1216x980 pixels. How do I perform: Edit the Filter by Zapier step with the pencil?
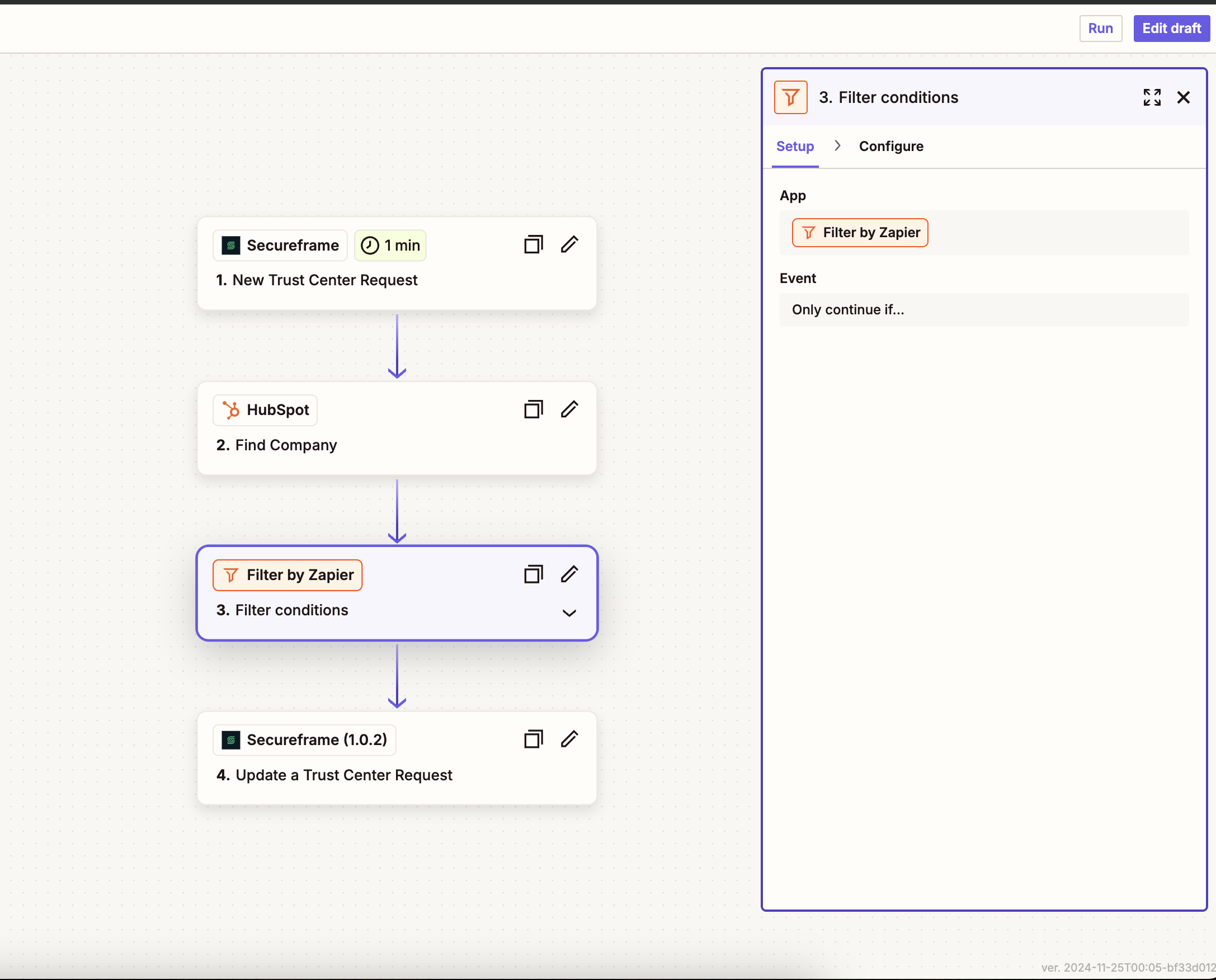pos(569,574)
